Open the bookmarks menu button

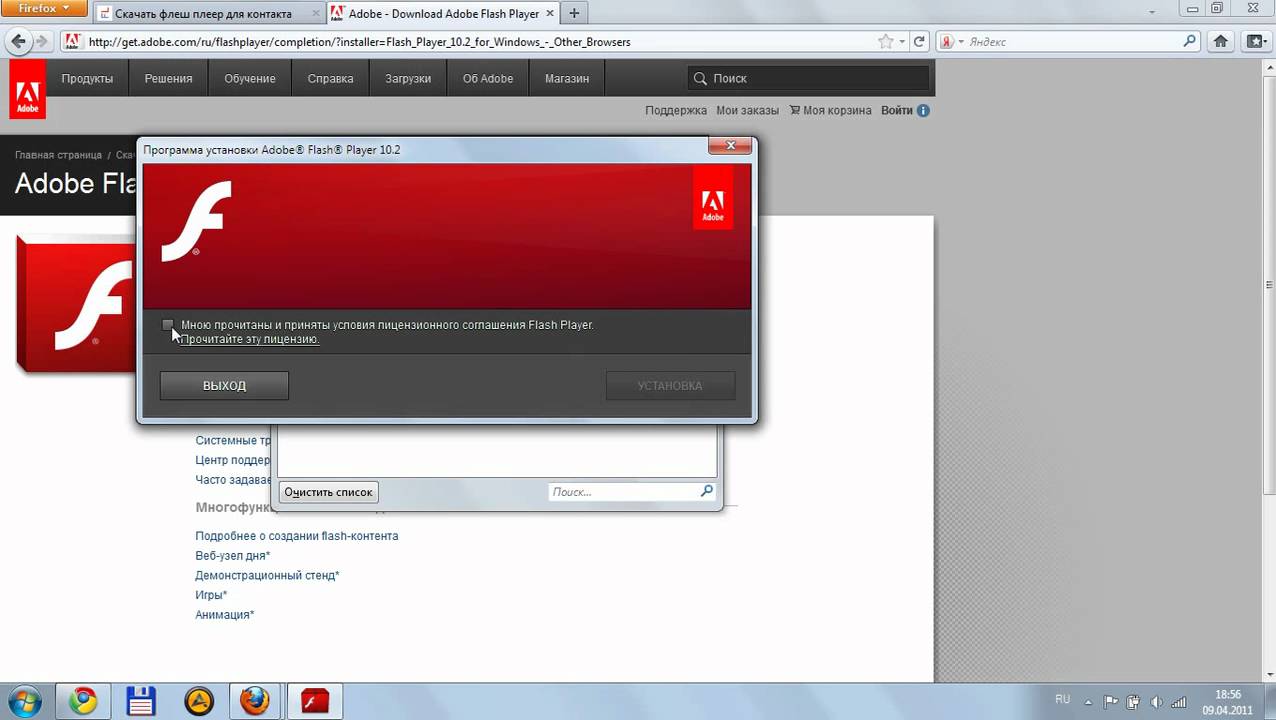point(1255,42)
